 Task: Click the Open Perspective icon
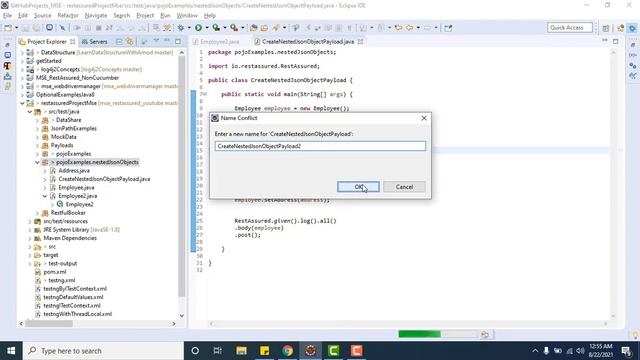coord(606,28)
